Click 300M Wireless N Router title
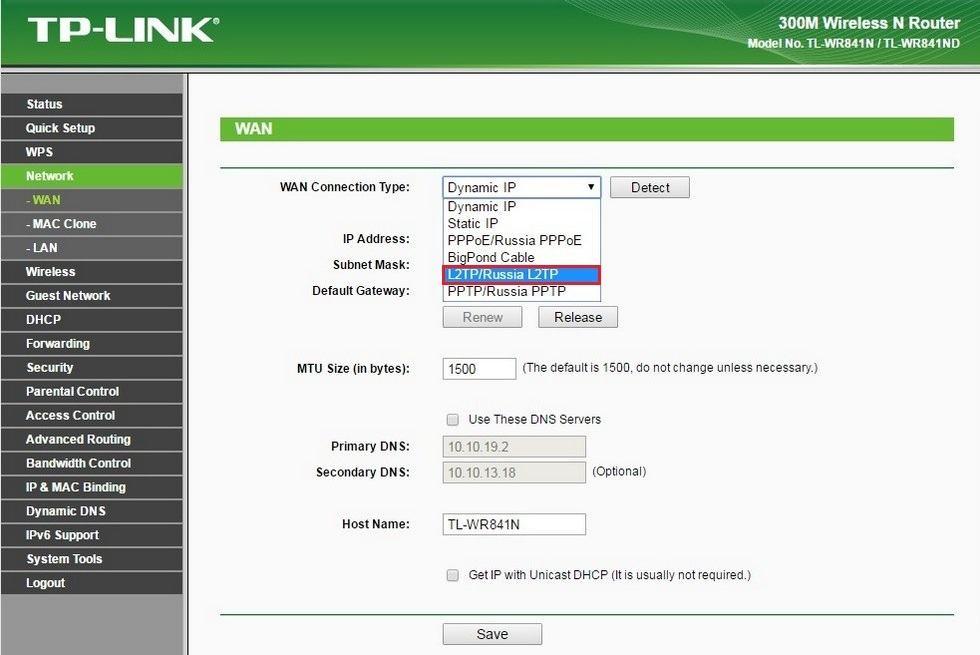The image size is (980, 655). click(x=869, y=23)
